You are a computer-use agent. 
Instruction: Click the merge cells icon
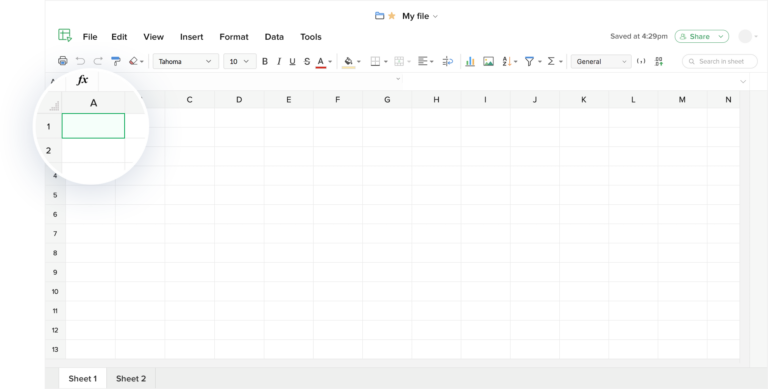coord(399,61)
